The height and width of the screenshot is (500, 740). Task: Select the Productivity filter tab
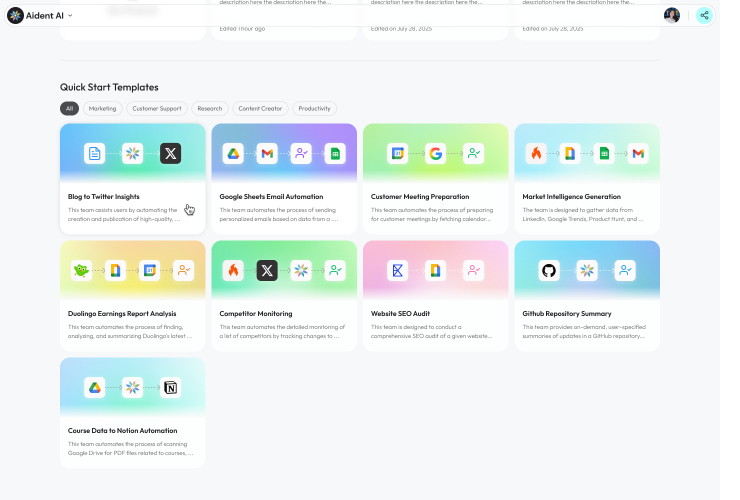(314, 109)
